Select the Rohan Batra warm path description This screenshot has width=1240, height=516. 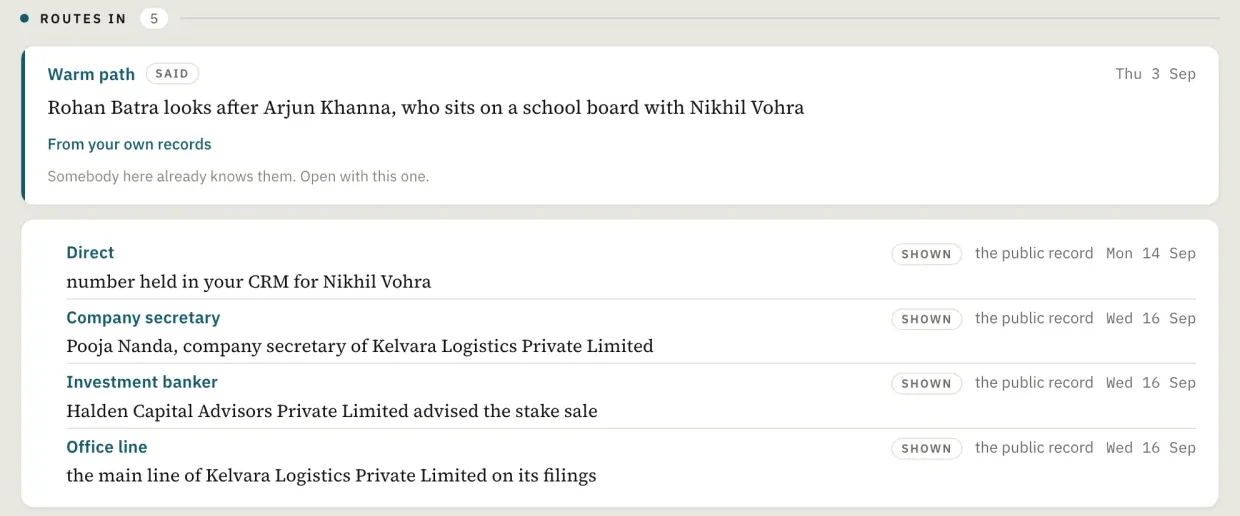click(426, 107)
